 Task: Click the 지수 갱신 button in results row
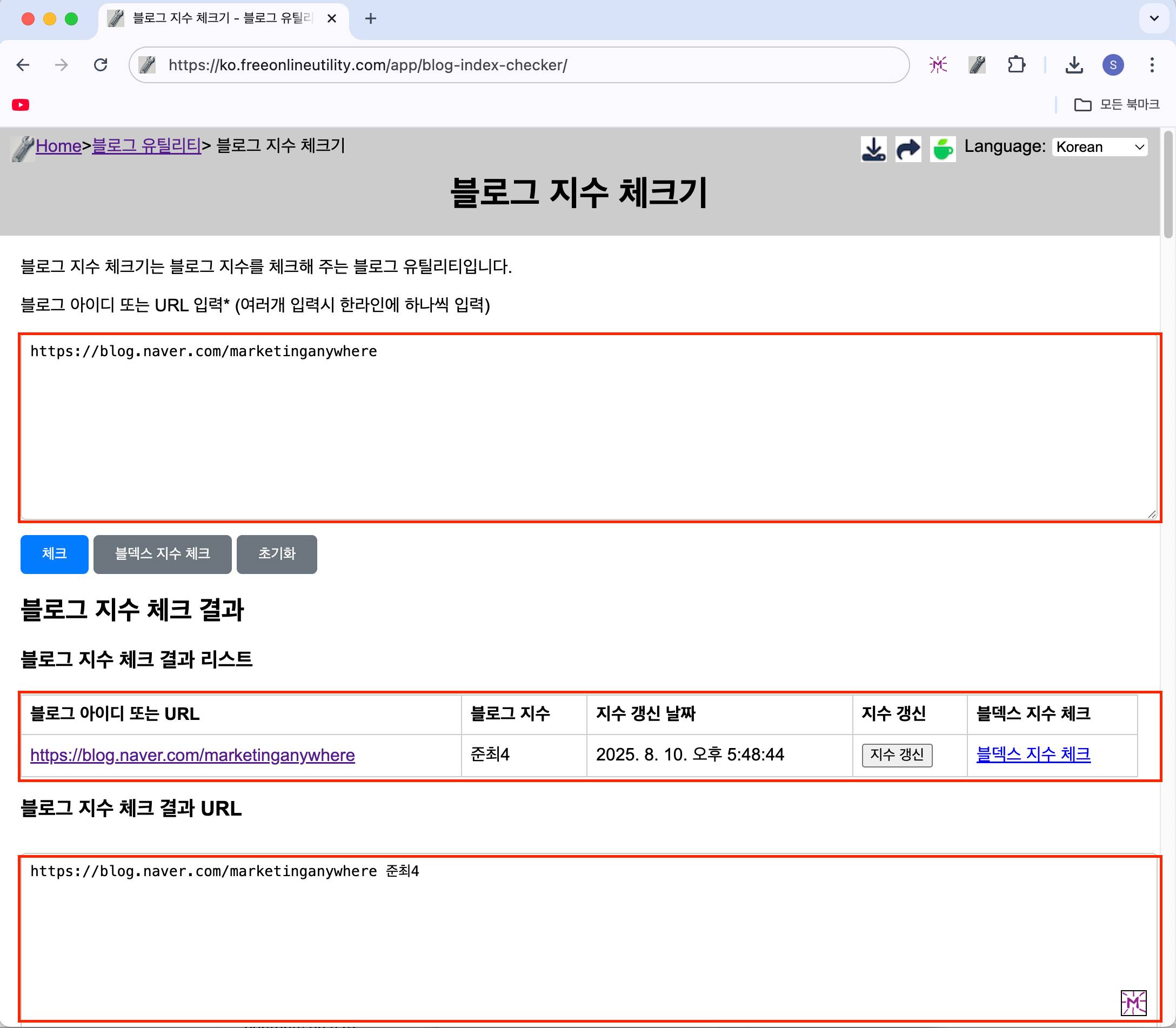click(897, 755)
